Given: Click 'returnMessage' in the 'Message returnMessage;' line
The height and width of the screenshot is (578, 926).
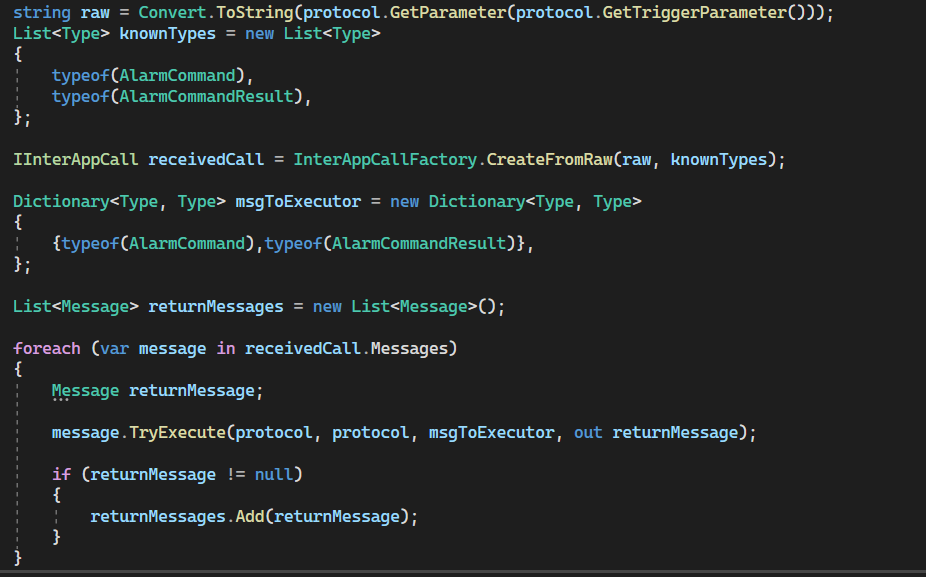Looking at the screenshot, I should click(191, 390).
